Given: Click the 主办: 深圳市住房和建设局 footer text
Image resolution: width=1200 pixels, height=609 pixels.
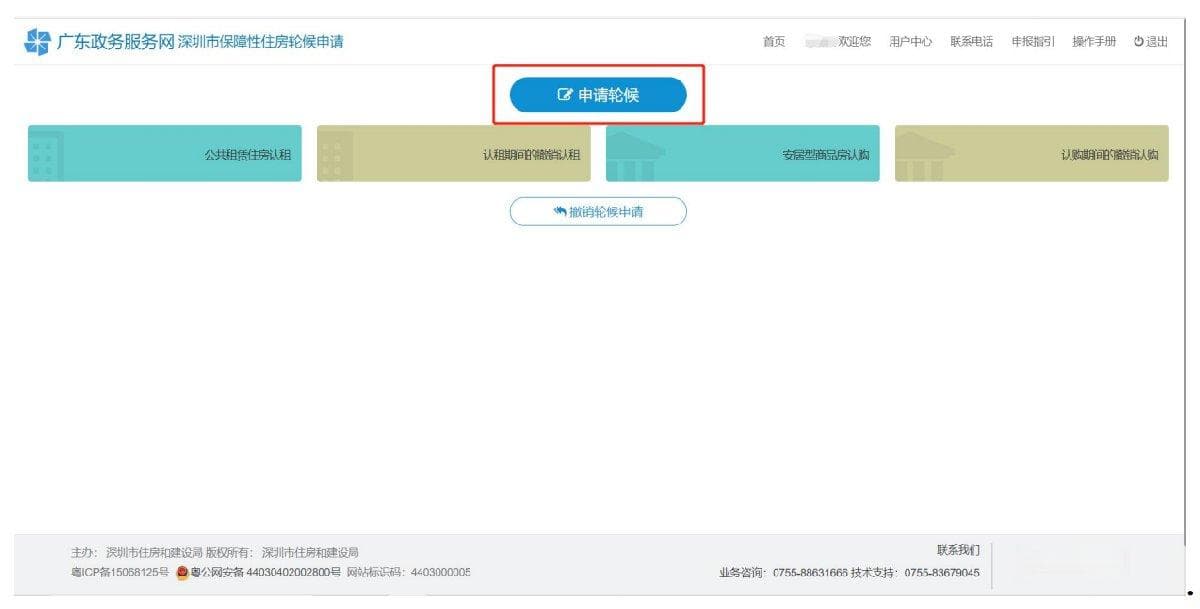Looking at the screenshot, I should [137, 552].
